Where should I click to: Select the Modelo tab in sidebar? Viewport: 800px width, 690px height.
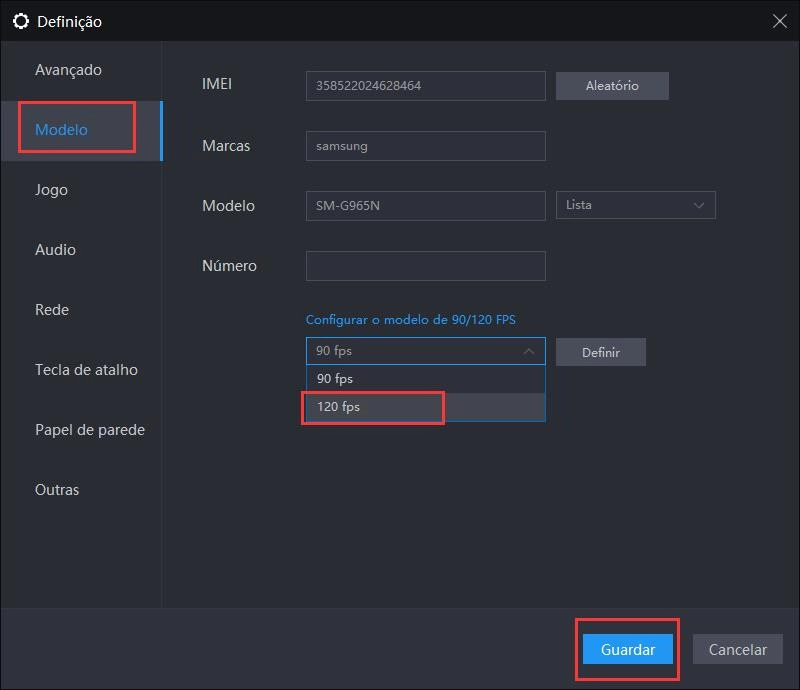(62, 130)
